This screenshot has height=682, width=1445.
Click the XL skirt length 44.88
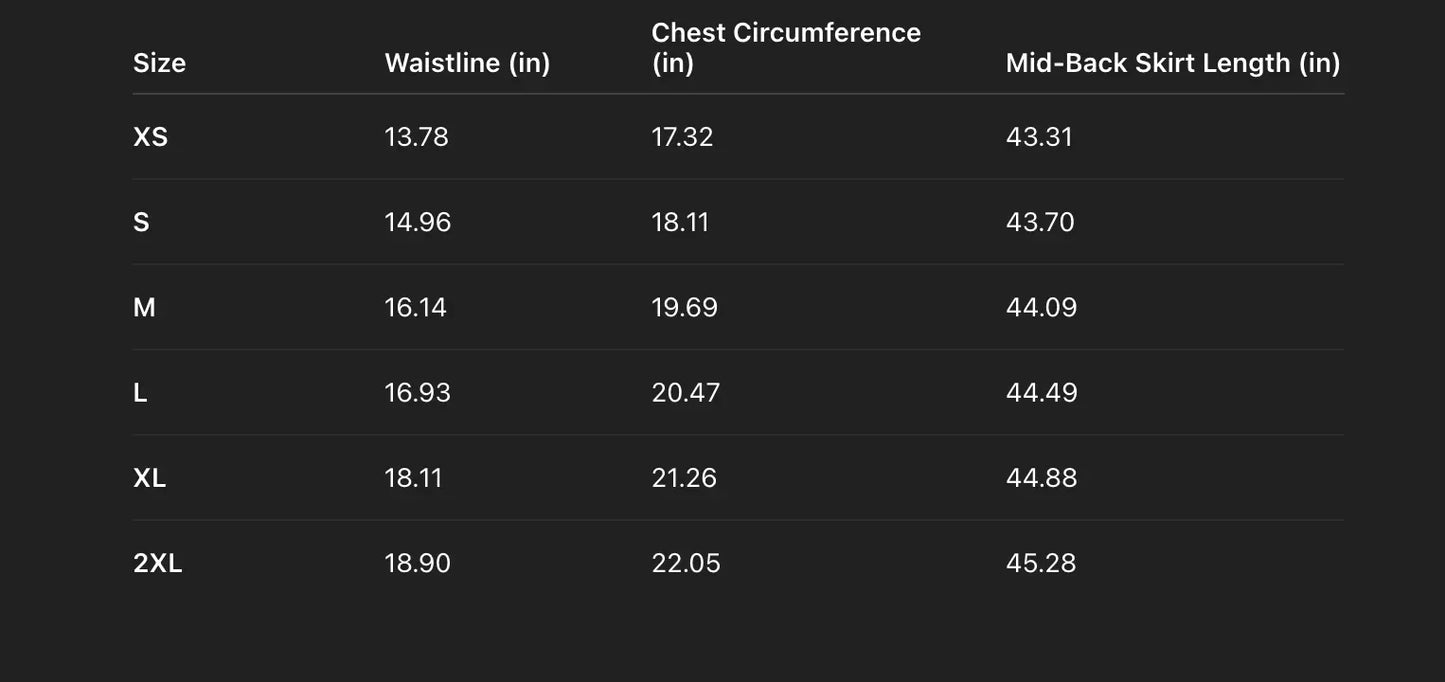tap(1041, 478)
